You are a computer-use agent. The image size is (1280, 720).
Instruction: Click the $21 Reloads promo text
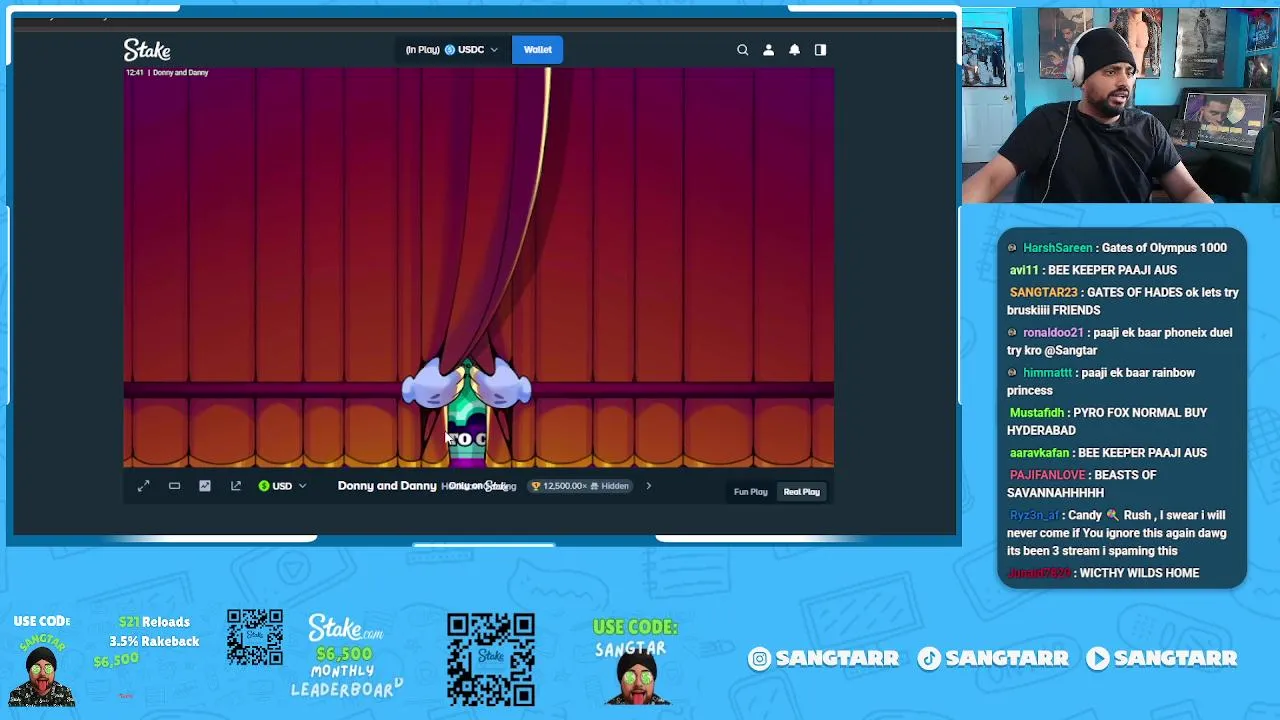click(x=154, y=622)
